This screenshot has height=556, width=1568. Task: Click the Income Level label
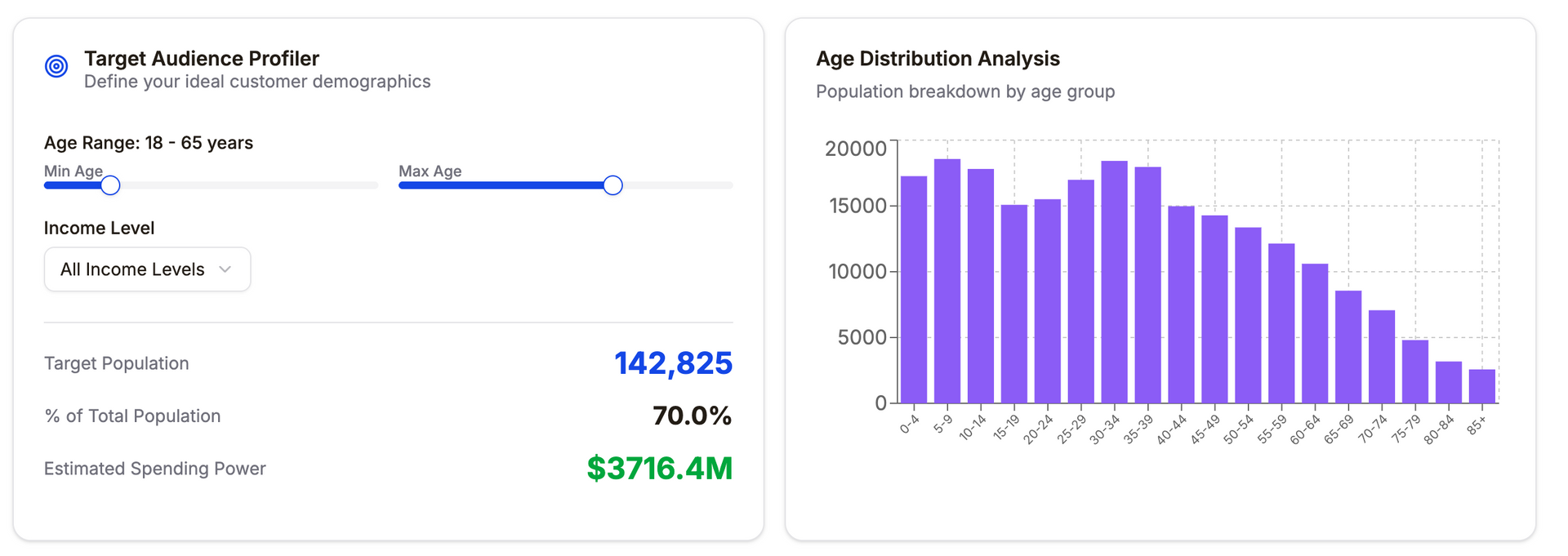click(x=99, y=228)
